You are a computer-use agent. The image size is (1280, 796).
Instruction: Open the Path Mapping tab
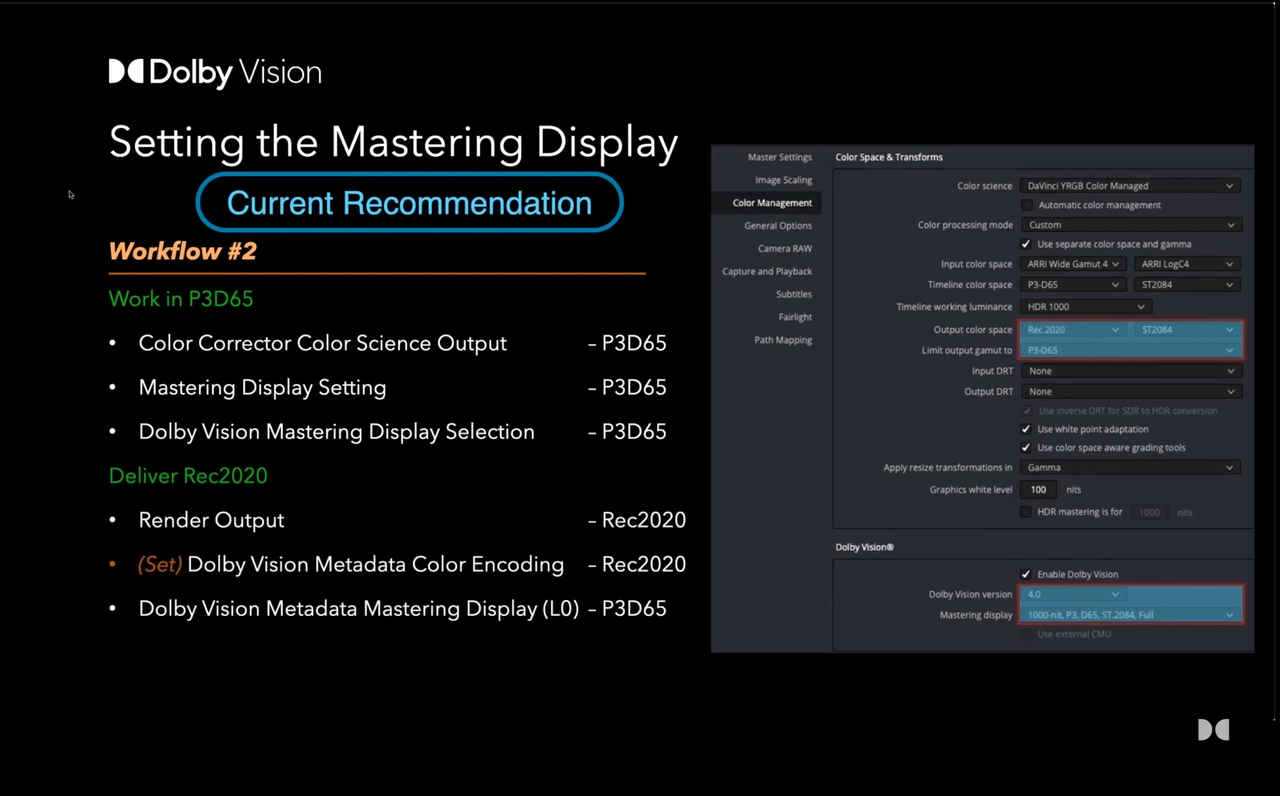tap(783, 340)
